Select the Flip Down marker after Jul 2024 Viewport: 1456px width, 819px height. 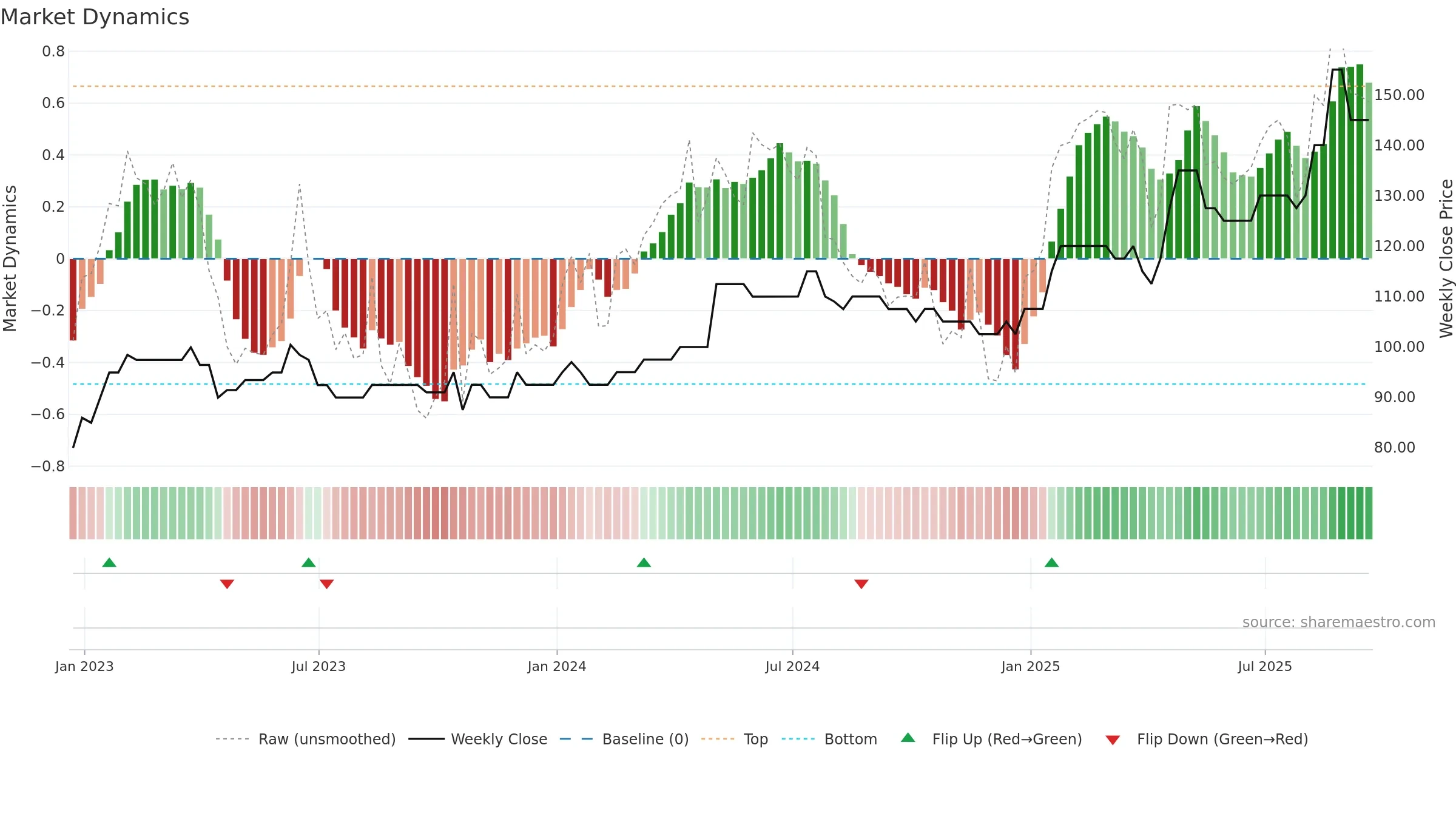[861, 584]
